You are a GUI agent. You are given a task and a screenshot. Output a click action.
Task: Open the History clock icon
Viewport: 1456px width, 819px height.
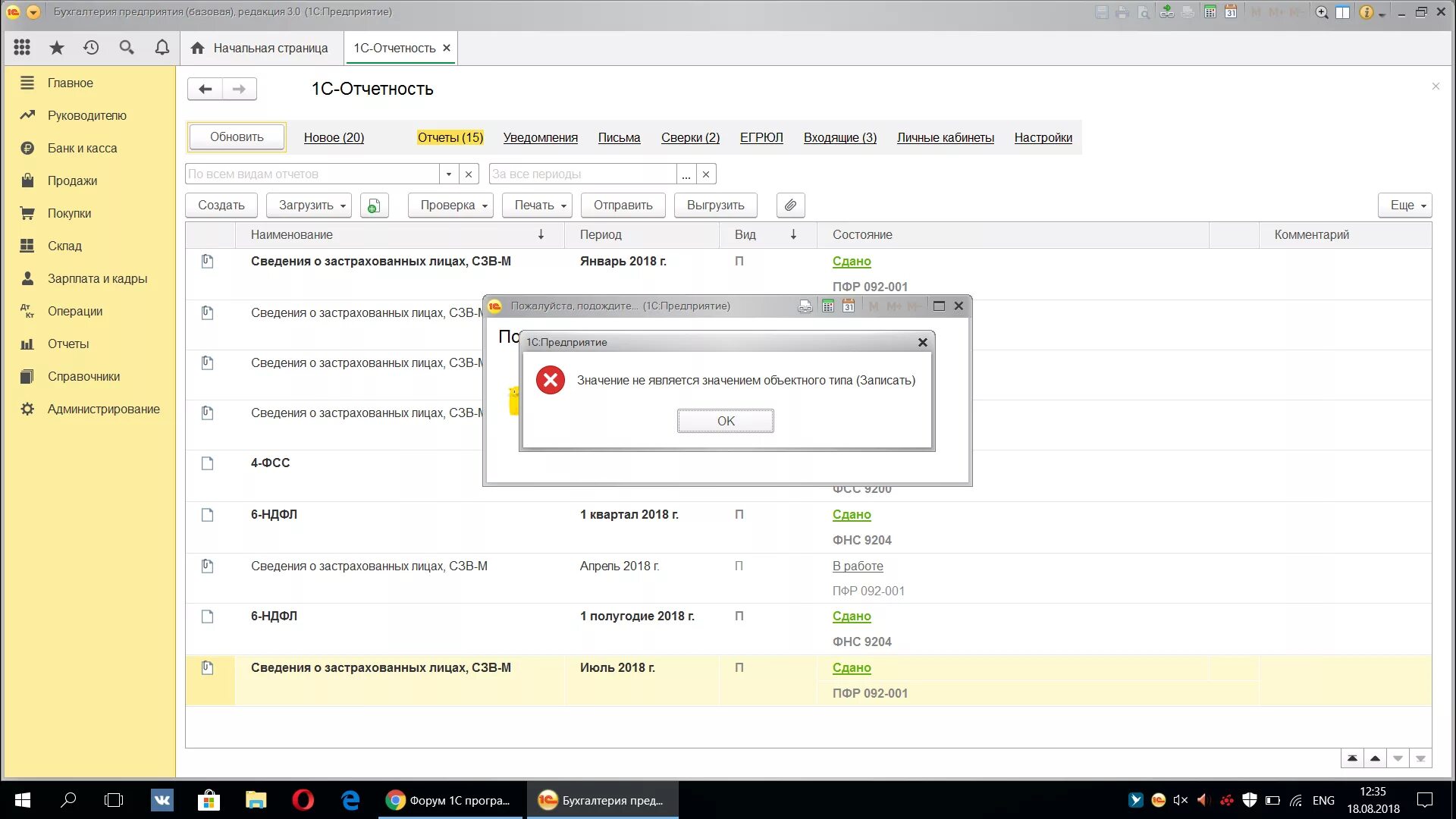click(x=91, y=48)
